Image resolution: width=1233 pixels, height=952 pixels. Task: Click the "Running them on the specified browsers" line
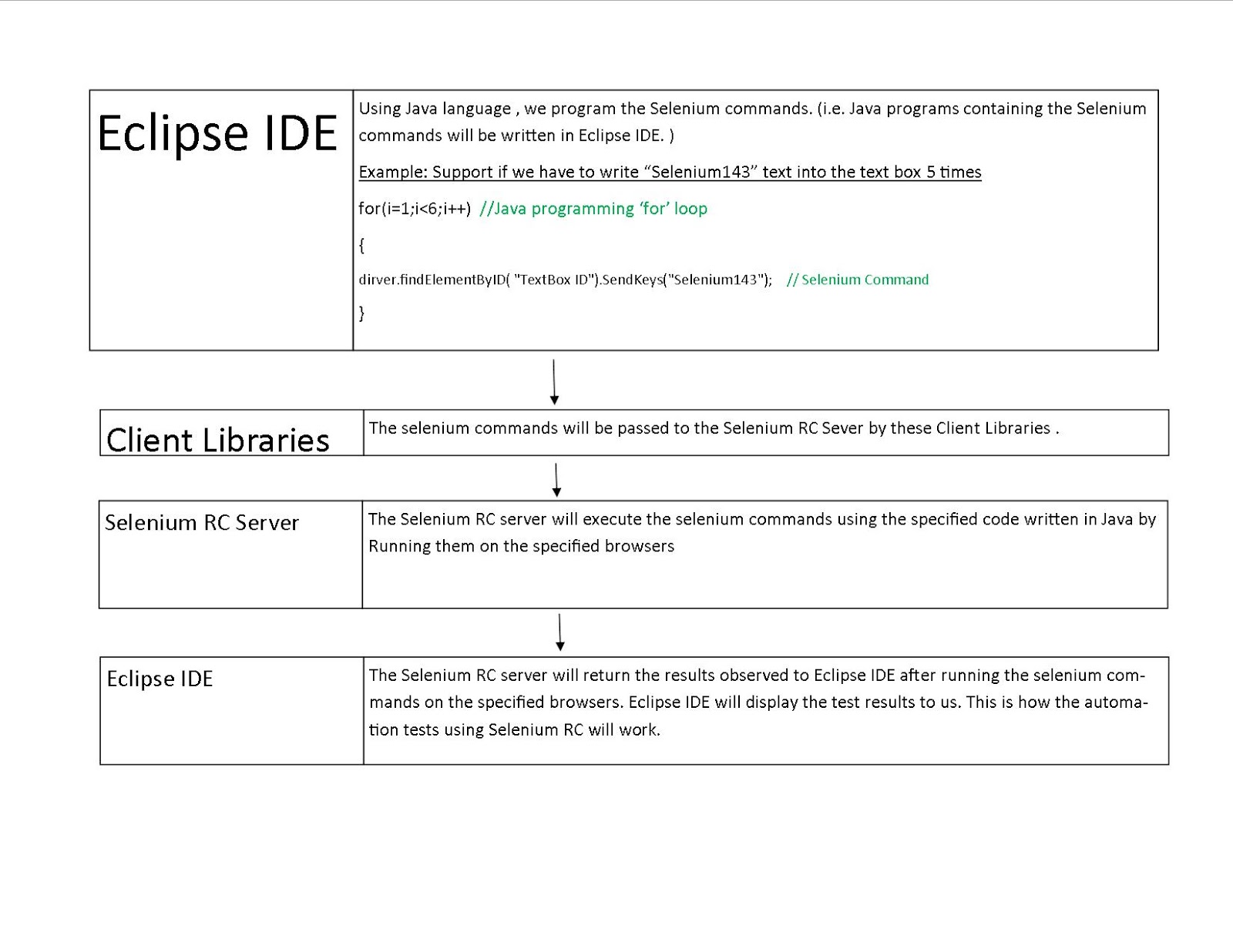coord(521,546)
